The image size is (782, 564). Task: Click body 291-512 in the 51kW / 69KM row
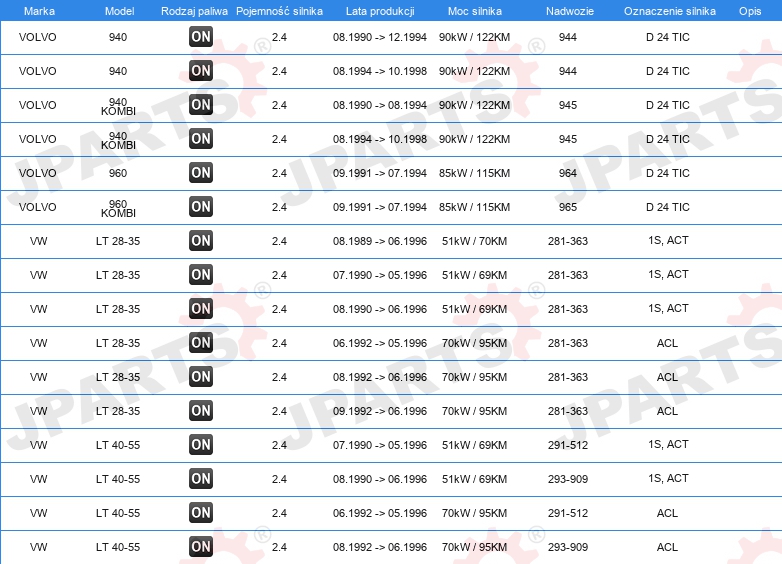(568, 445)
